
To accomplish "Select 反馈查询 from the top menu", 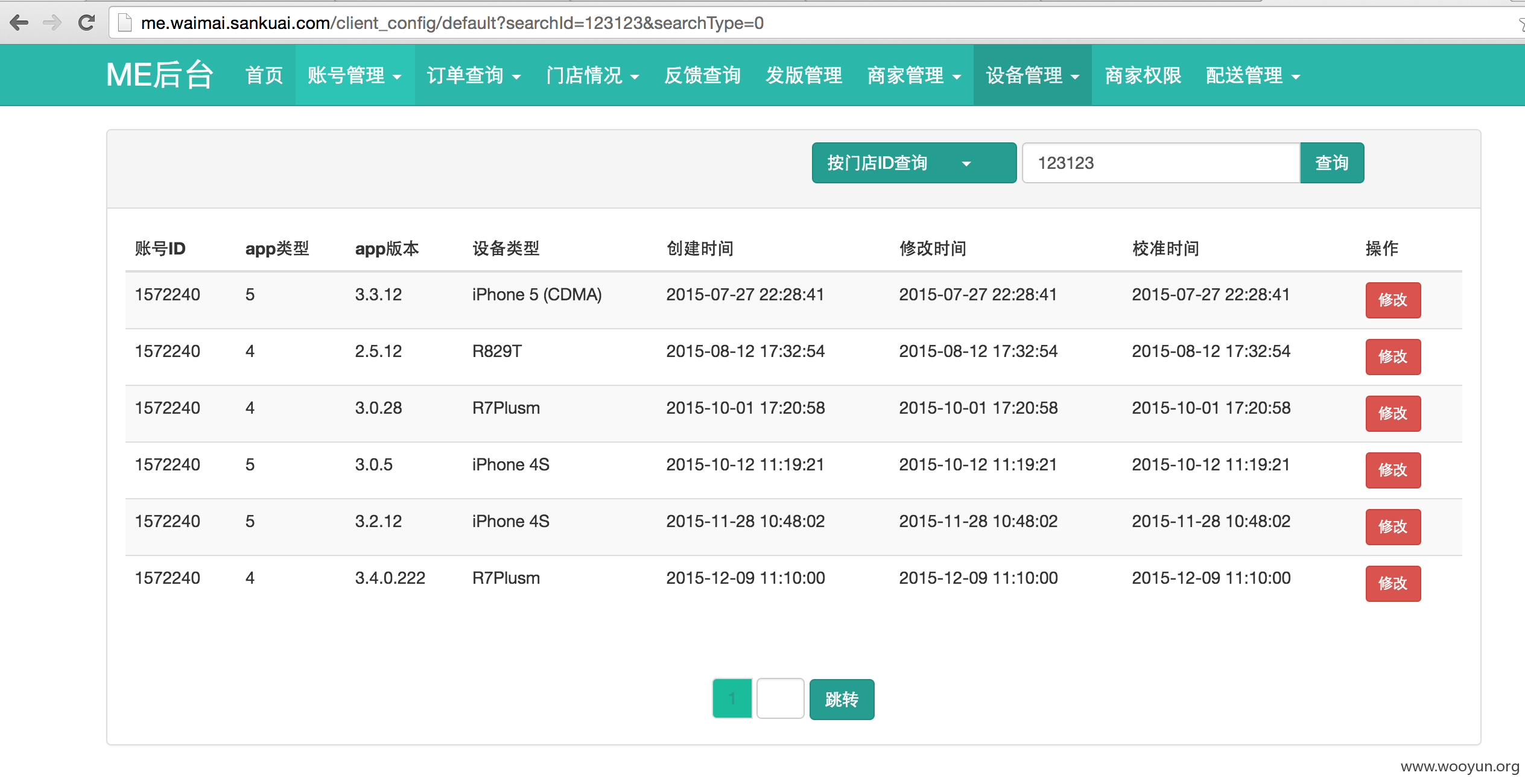I will pos(703,75).
